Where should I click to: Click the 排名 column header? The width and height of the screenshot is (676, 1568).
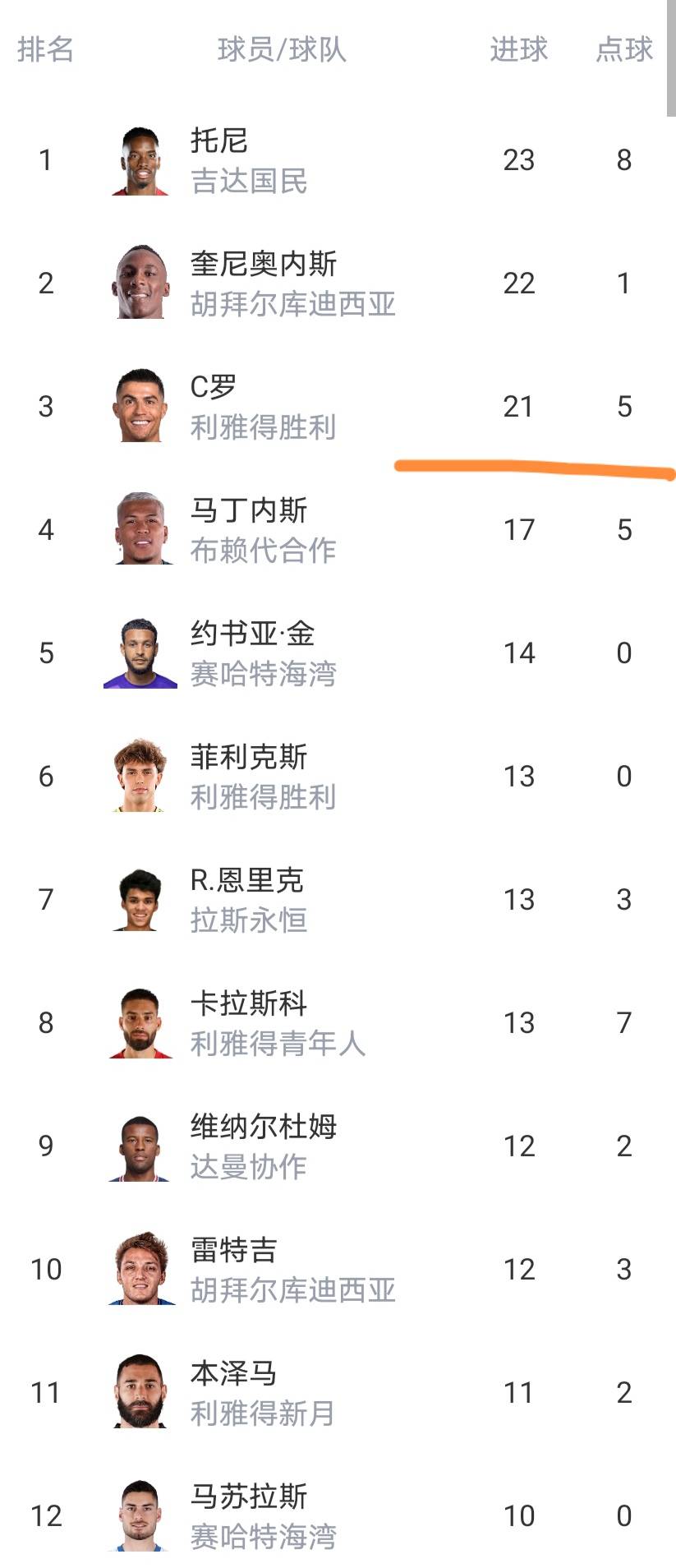click(x=46, y=49)
